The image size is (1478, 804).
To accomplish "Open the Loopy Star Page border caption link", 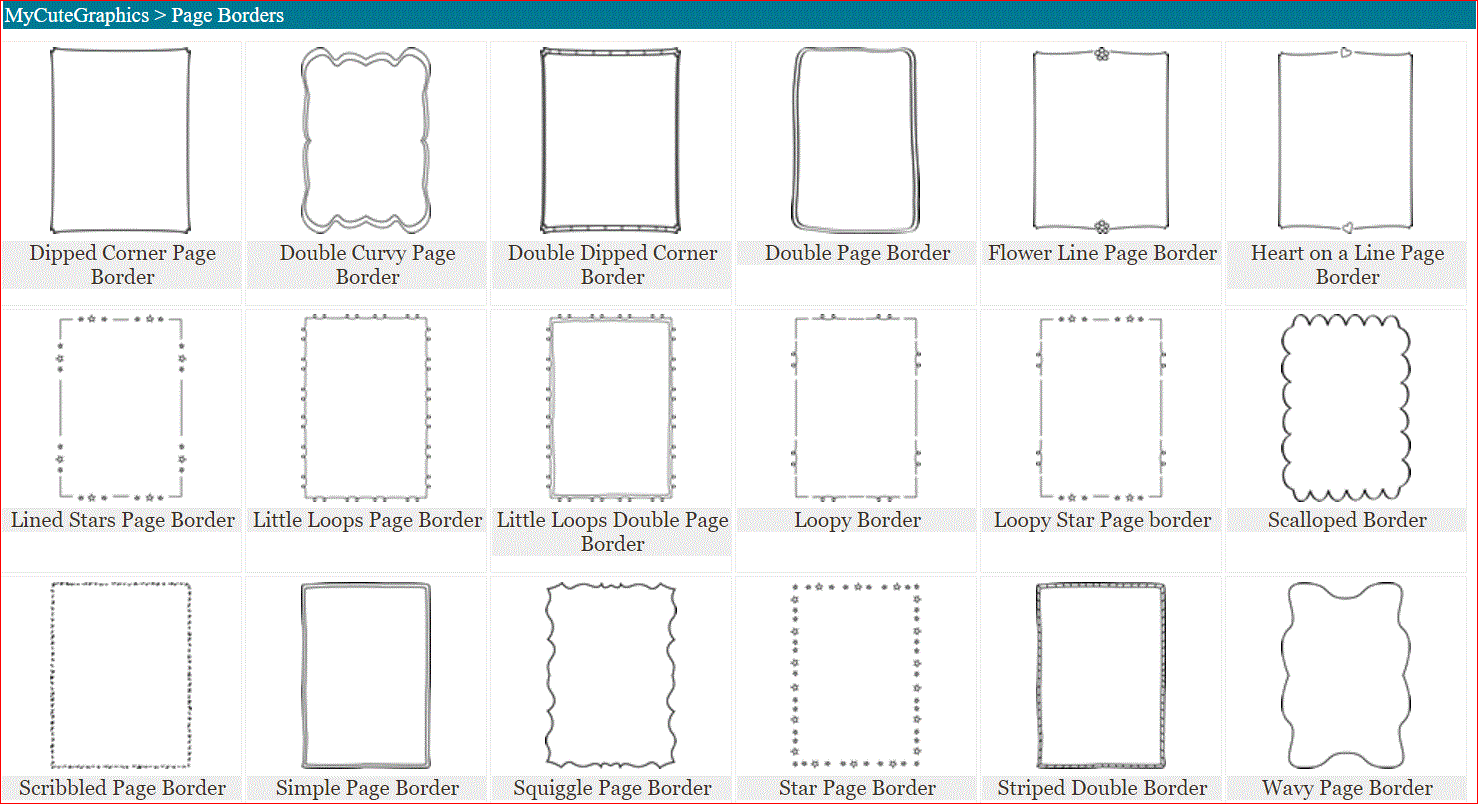I will (1102, 520).
